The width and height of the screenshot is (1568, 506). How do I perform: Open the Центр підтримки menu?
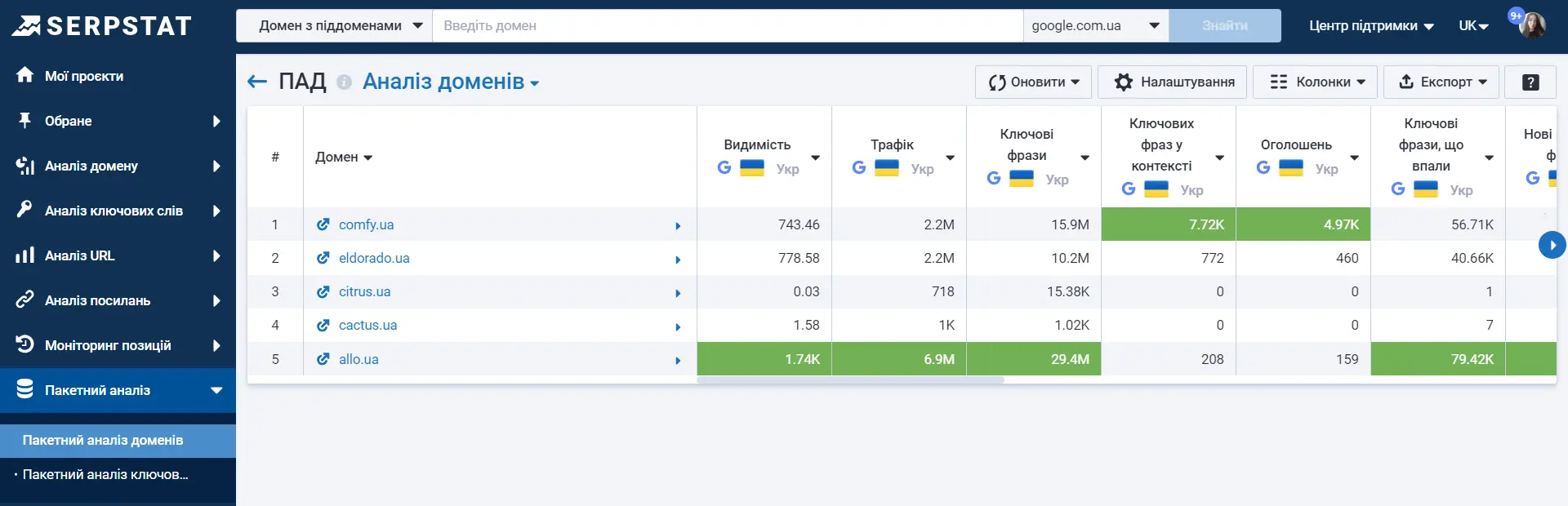pos(1371,26)
